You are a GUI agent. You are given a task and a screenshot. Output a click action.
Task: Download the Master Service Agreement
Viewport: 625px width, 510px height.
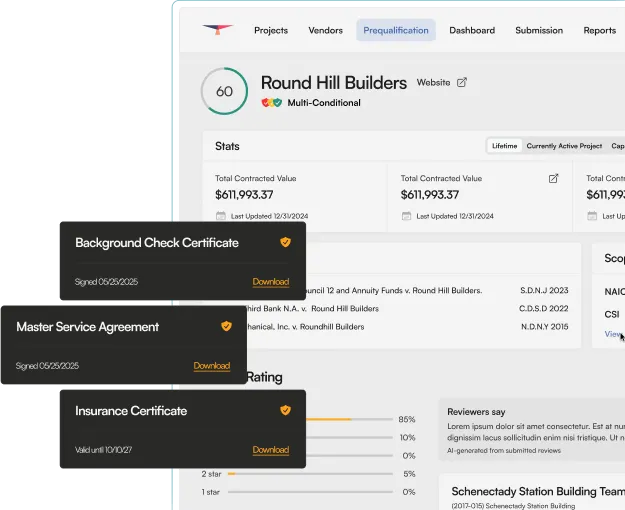[x=212, y=366]
